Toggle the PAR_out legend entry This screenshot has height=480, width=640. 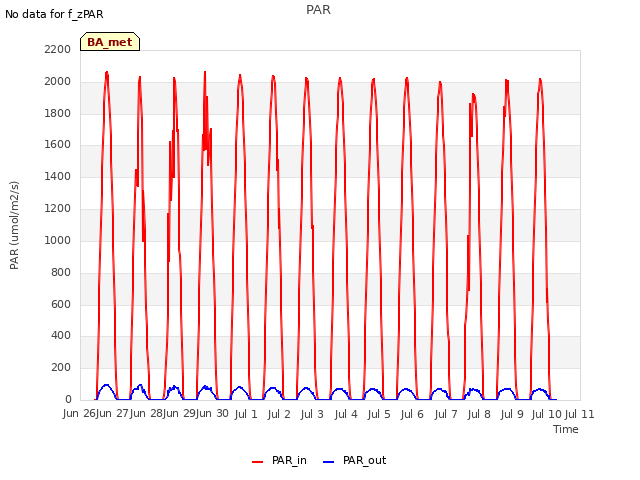tap(354, 460)
